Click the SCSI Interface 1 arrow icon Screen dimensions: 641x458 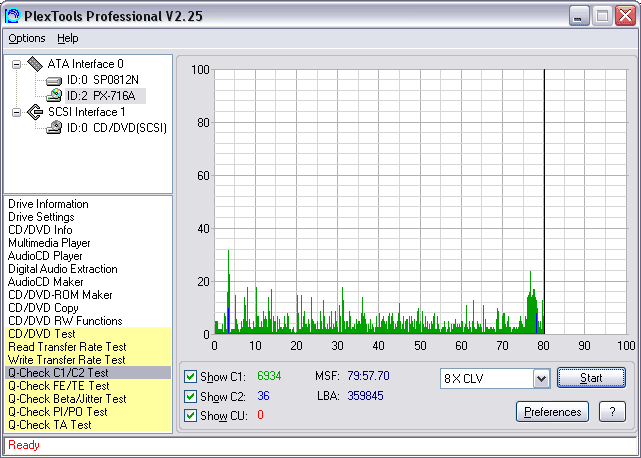pos(35,112)
